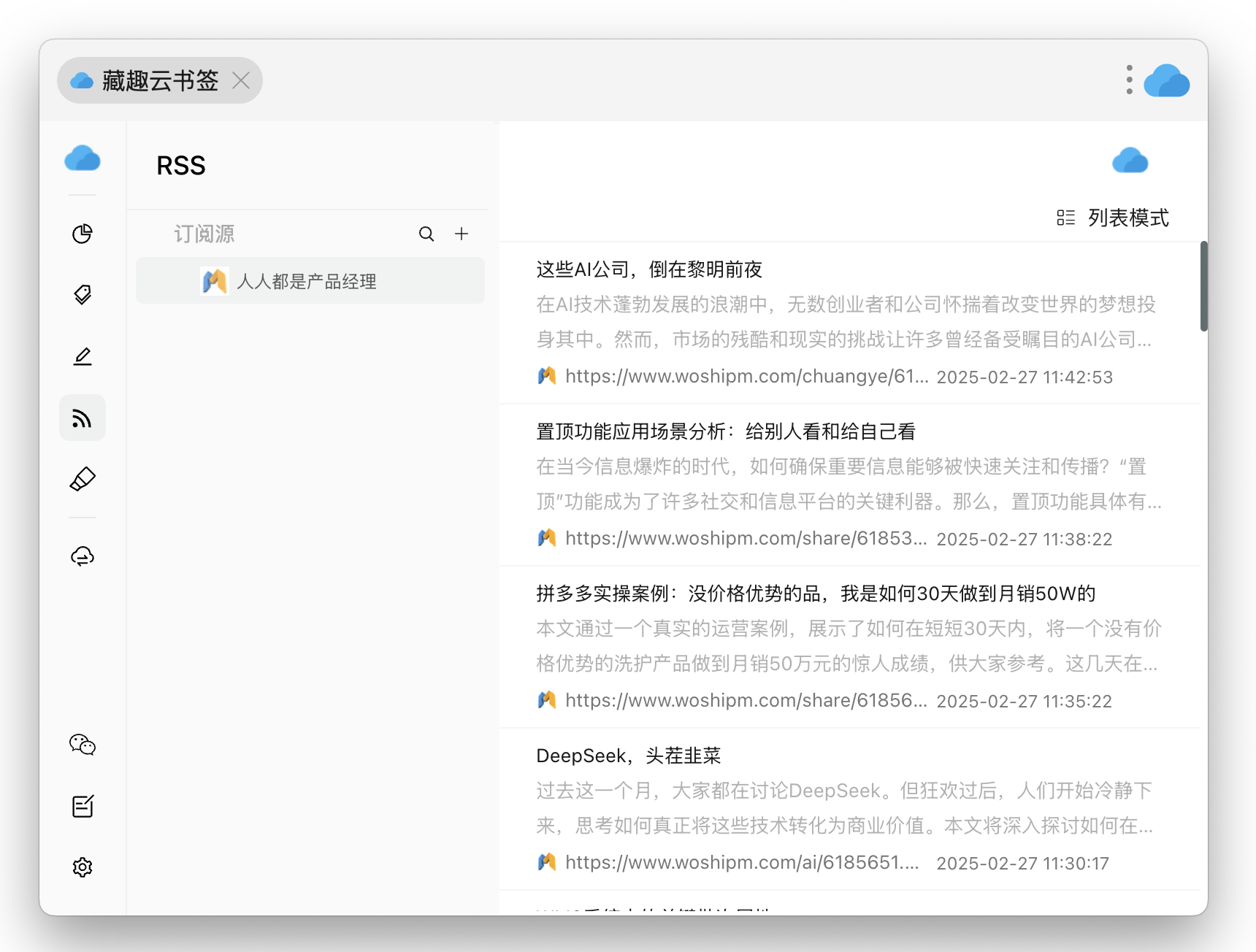Open the cloud sync icon

[x=83, y=556]
